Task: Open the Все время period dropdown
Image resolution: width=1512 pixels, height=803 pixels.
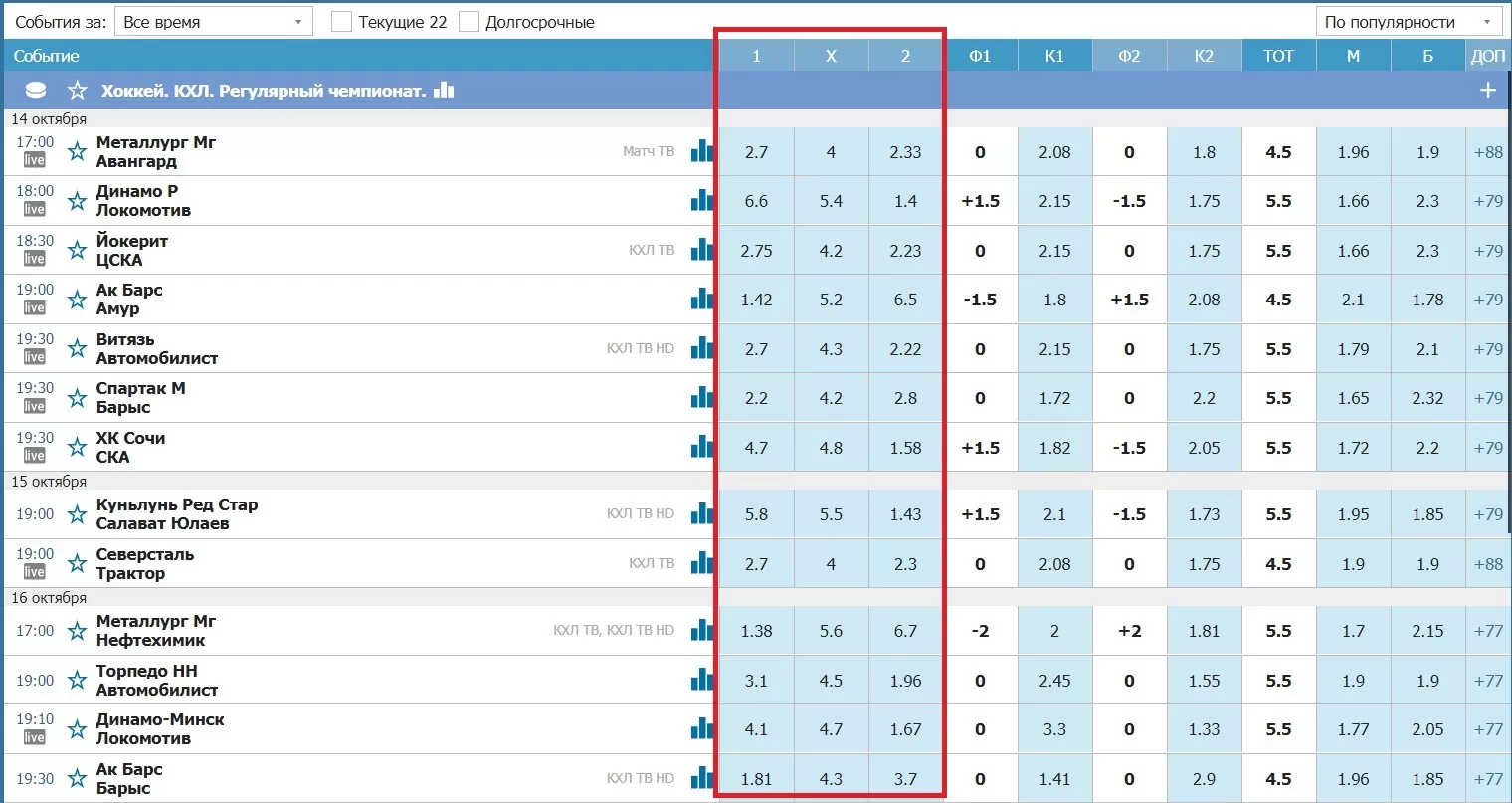Action: pos(213,22)
